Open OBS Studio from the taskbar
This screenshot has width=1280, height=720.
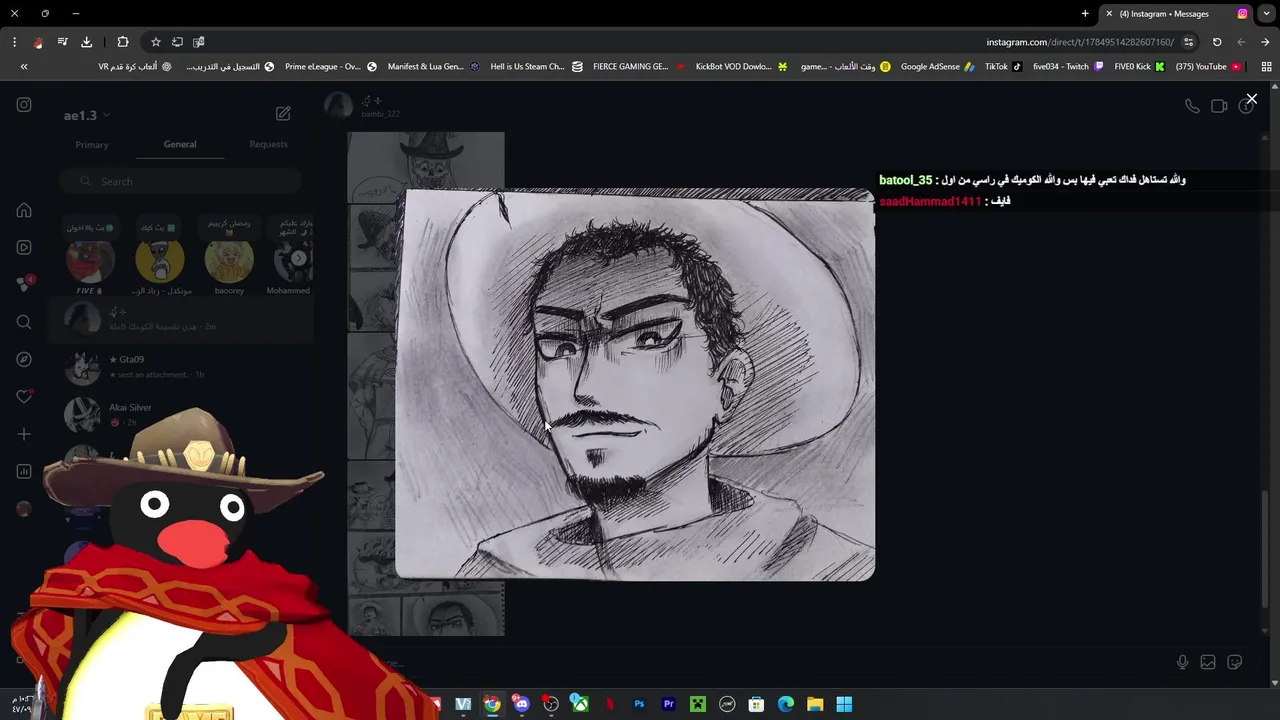551,704
